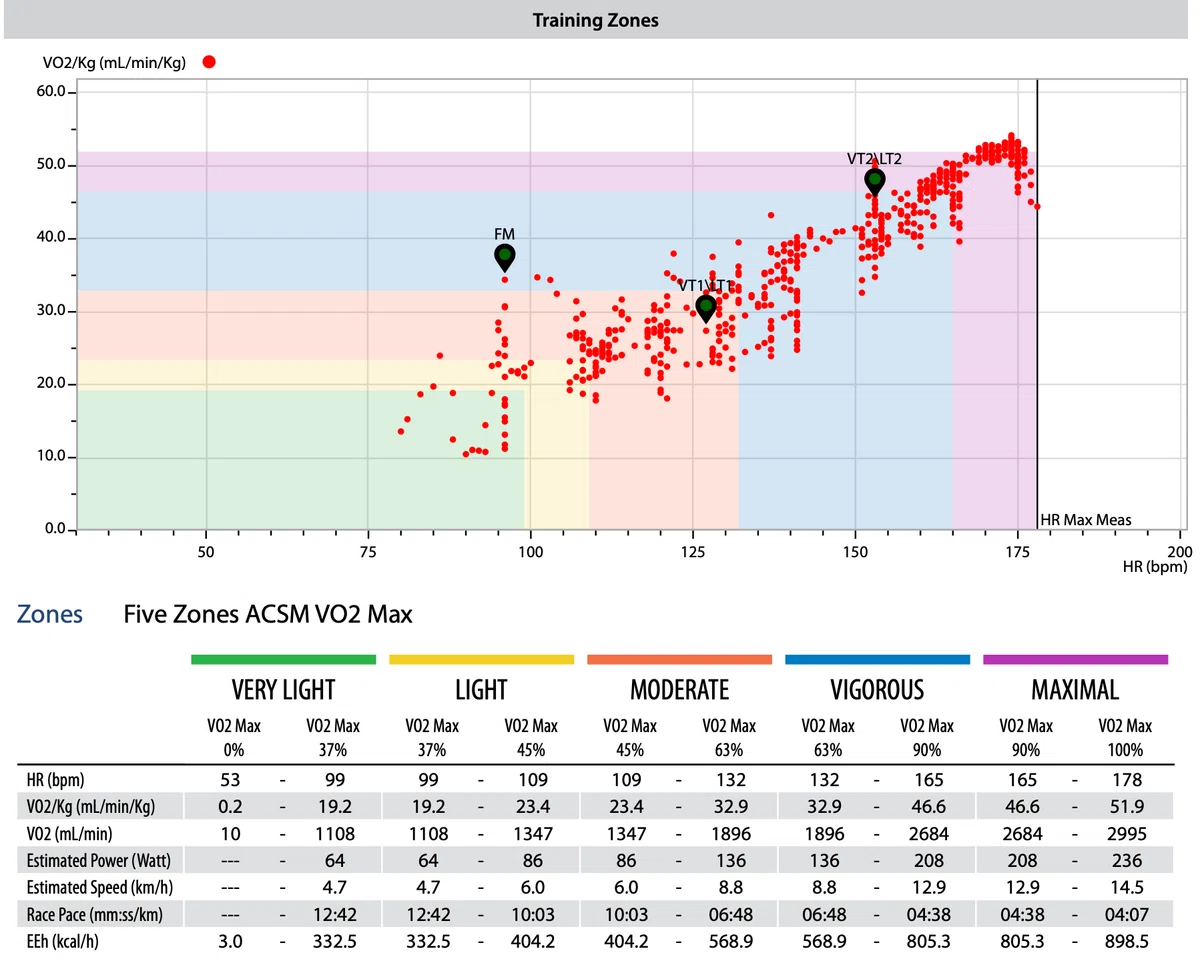The image size is (1200, 973).
Task: Select the MODERATE column header
Action: click(679, 690)
